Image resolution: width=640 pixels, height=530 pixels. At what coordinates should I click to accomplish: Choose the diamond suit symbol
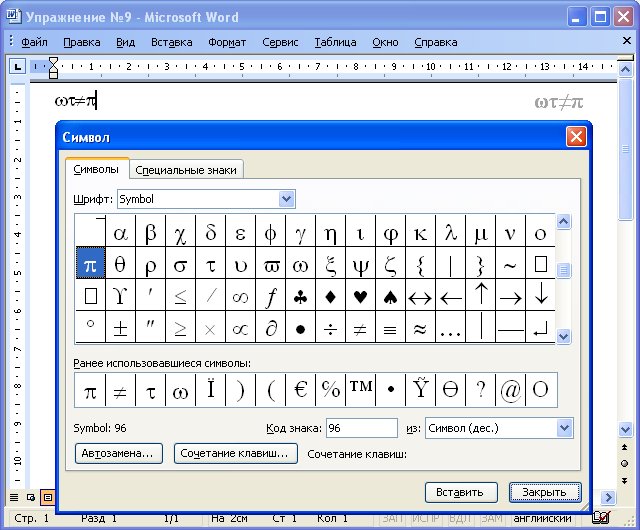point(331,295)
